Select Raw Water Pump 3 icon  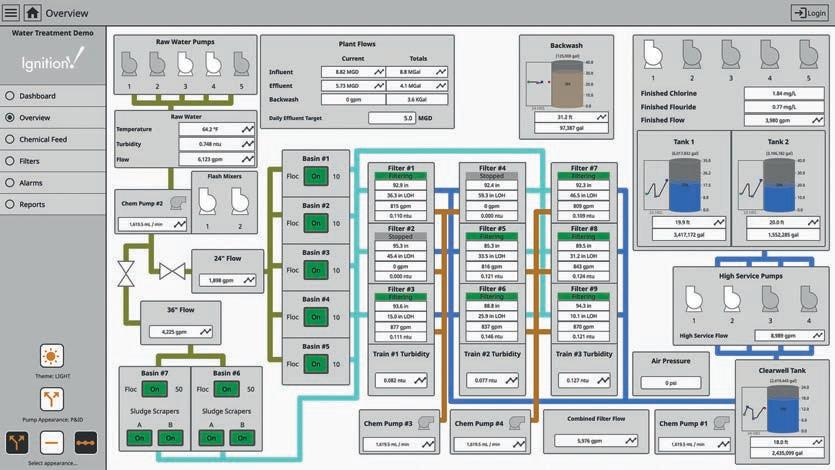[185, 63]
